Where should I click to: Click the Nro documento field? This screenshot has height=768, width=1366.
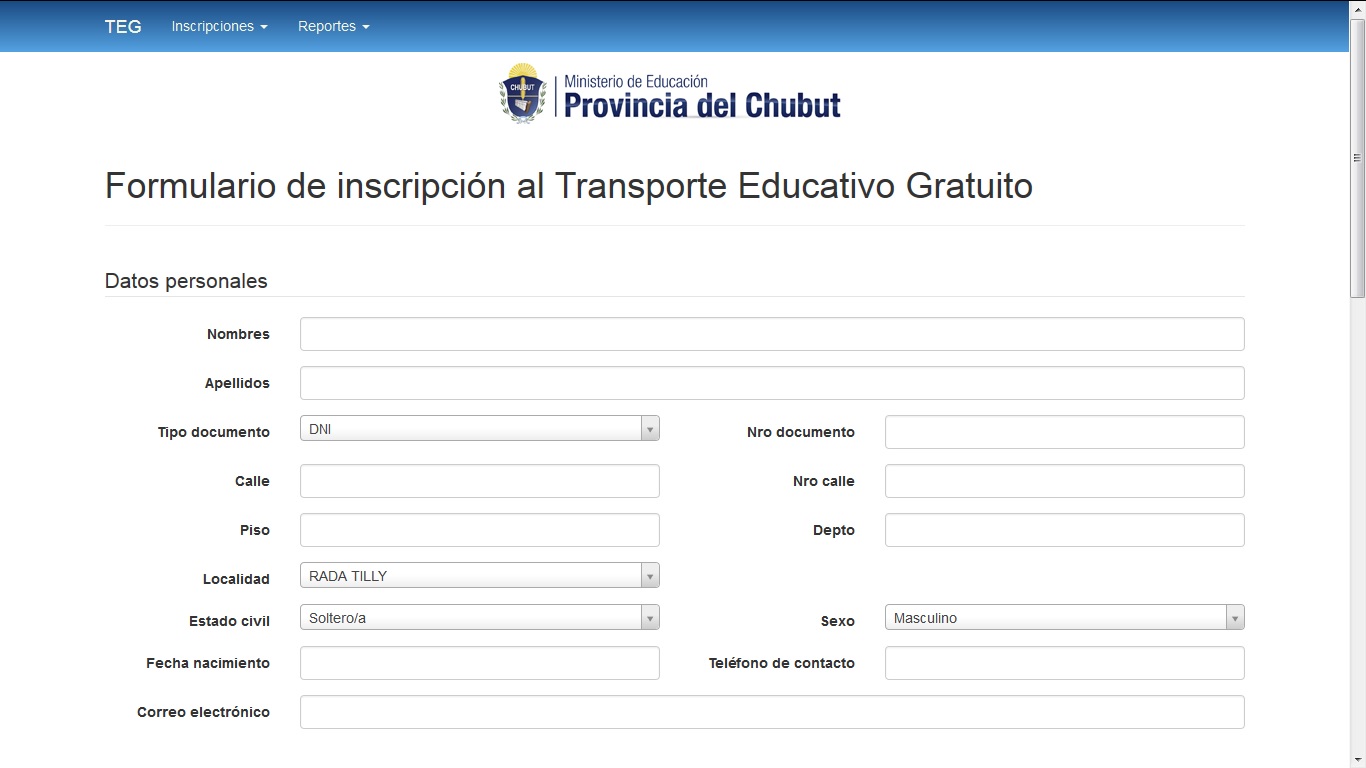coord(1064,432)
